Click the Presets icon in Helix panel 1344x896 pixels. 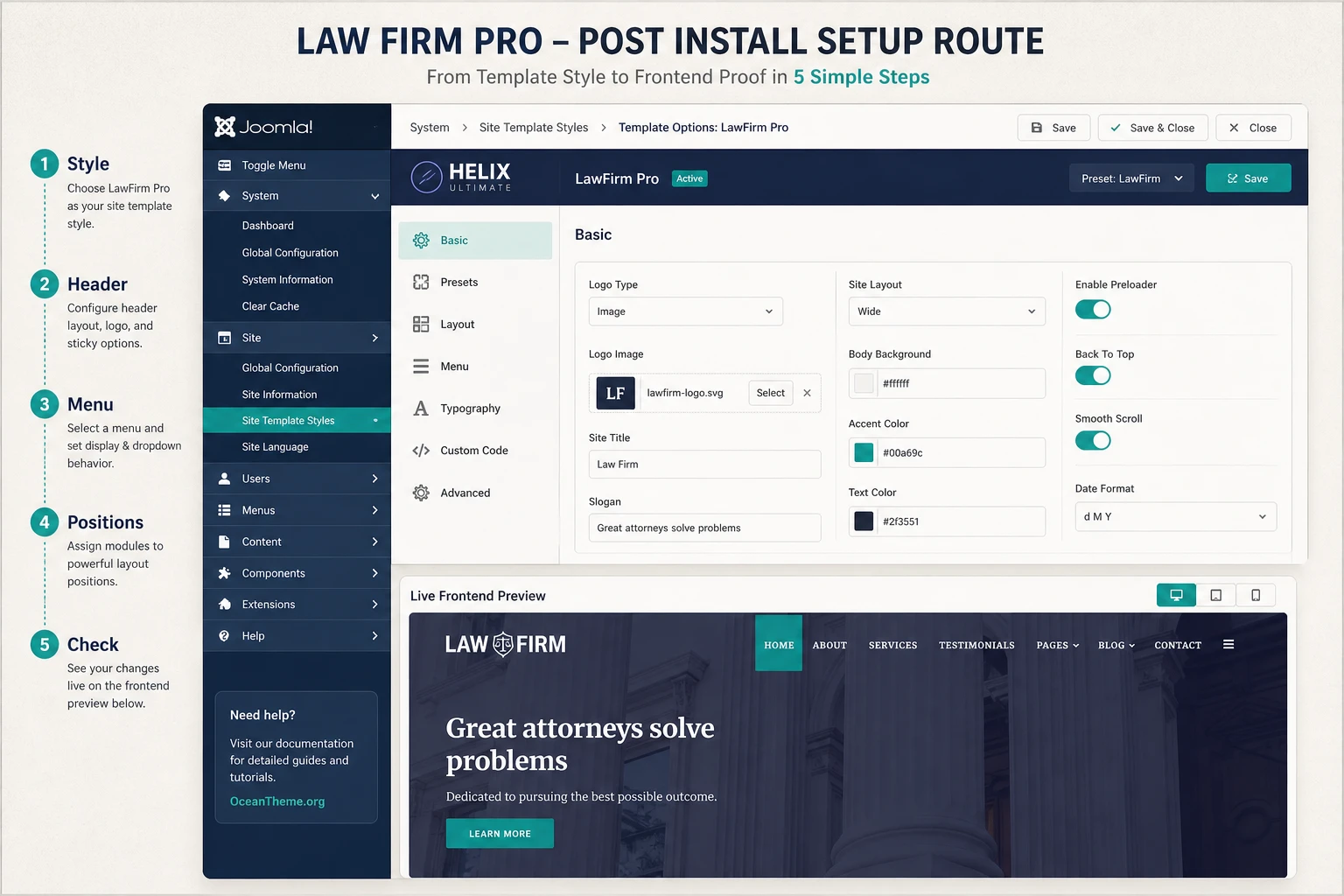coord(421,283)
